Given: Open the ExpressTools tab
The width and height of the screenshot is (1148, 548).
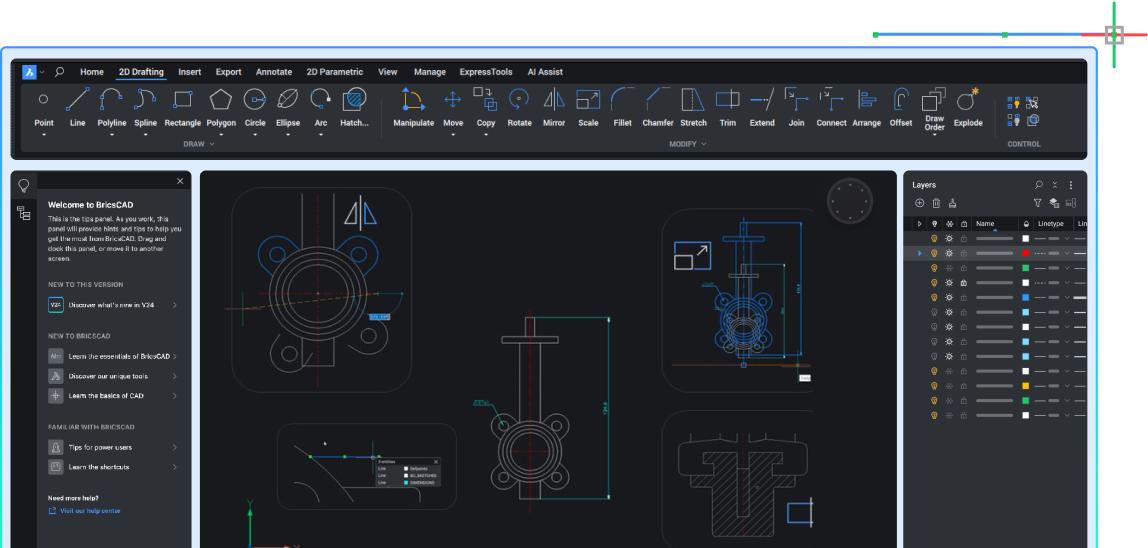Looking at the screenshot, I should pos(485,72).
